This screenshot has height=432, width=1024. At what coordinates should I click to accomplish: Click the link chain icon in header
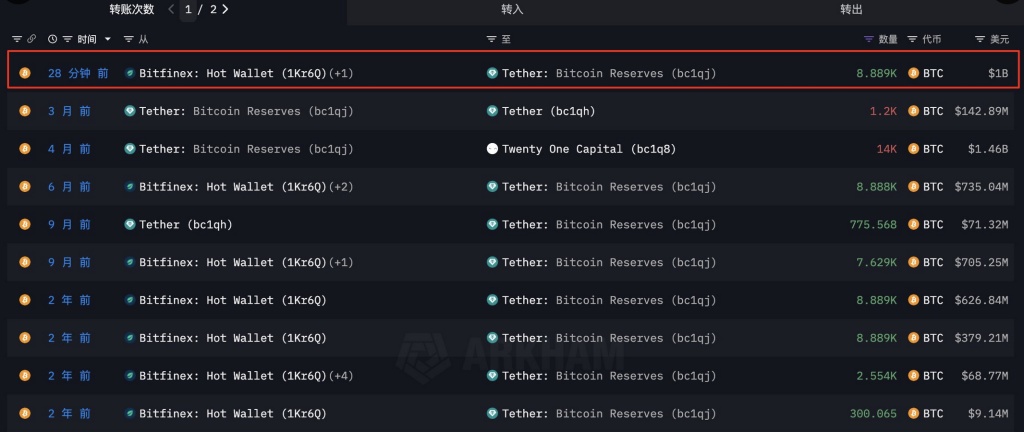coord(31,39)
